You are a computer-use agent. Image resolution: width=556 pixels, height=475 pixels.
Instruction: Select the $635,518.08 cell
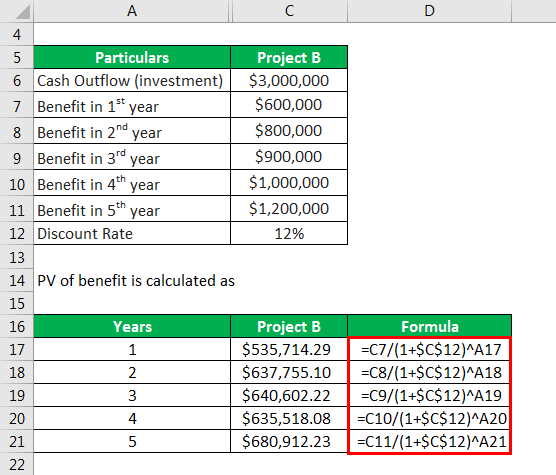point(289,418)
